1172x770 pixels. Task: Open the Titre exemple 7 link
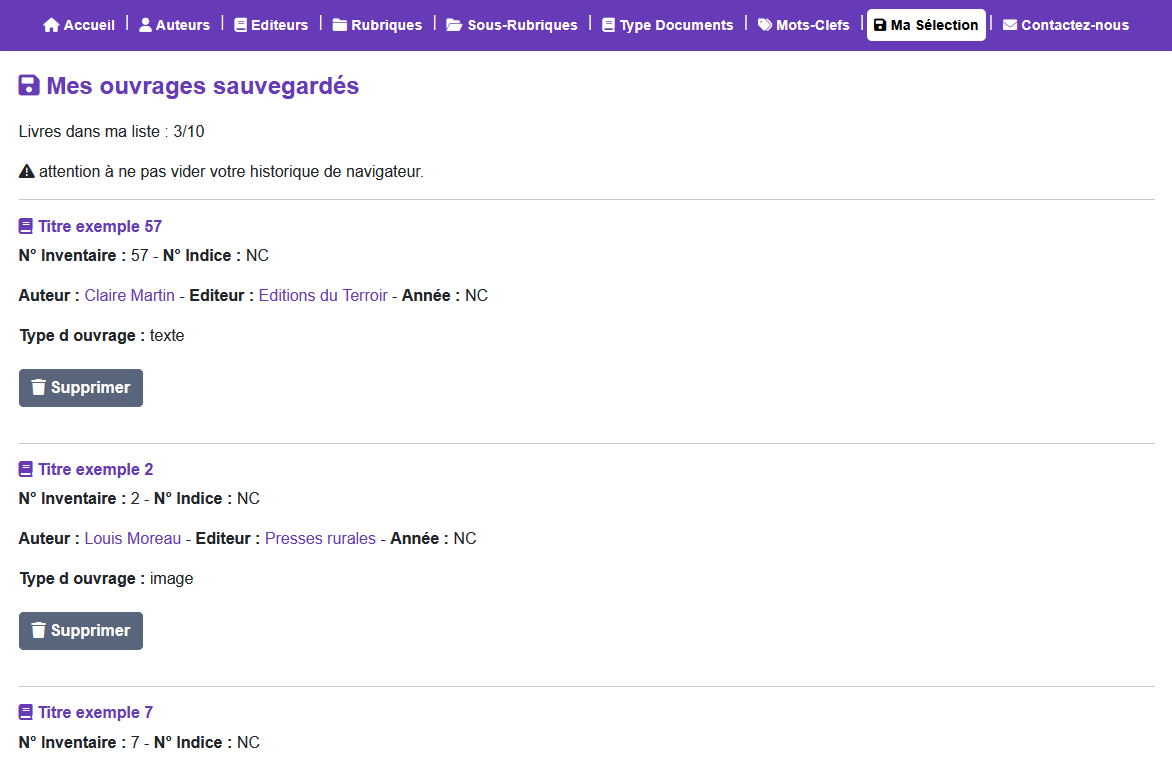96,713
